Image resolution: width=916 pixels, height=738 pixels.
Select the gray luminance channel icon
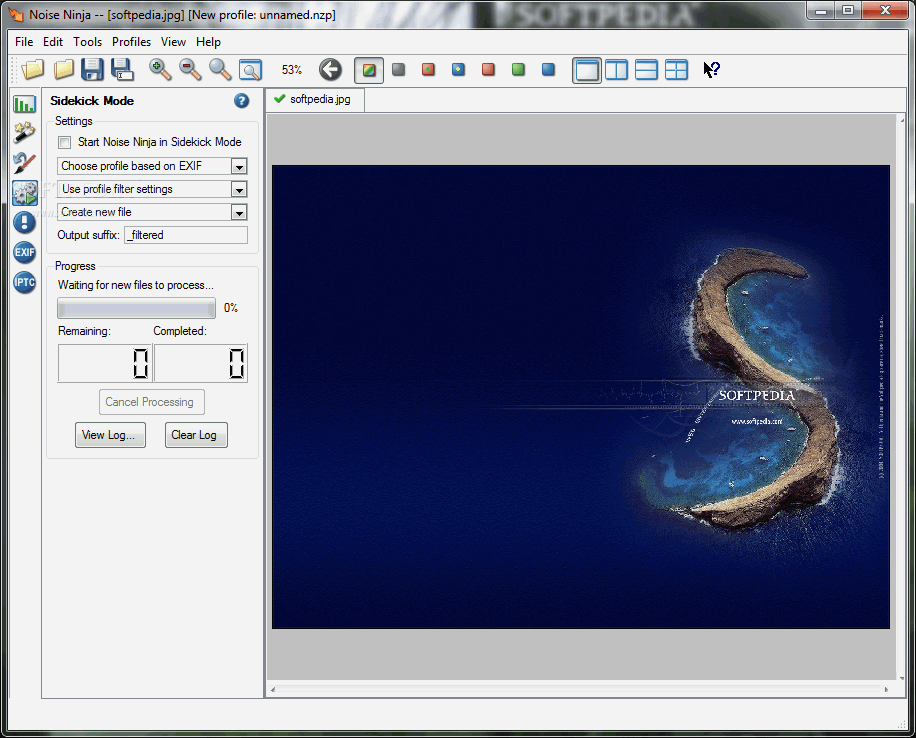pos(398,70)
